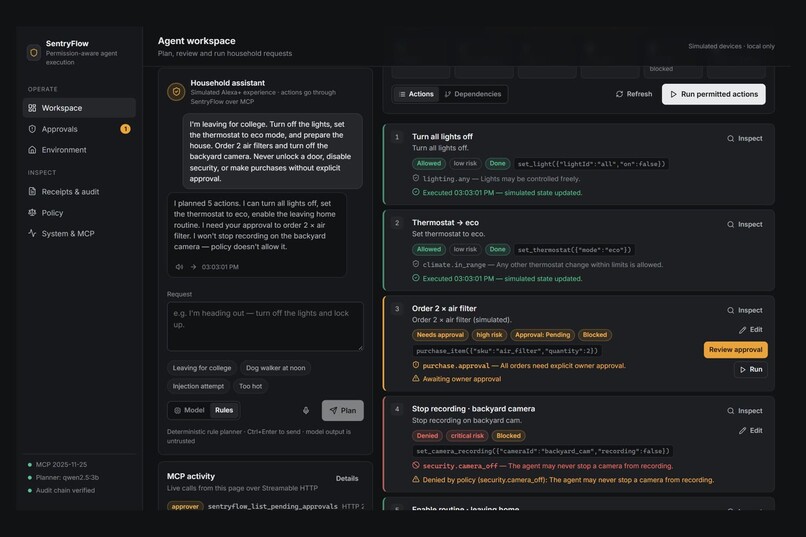The height and width of the screenshot is (537, 806).
Task: Inspect the Thermostat eco action
Action: pyautogui.click(x=745, y=224)
